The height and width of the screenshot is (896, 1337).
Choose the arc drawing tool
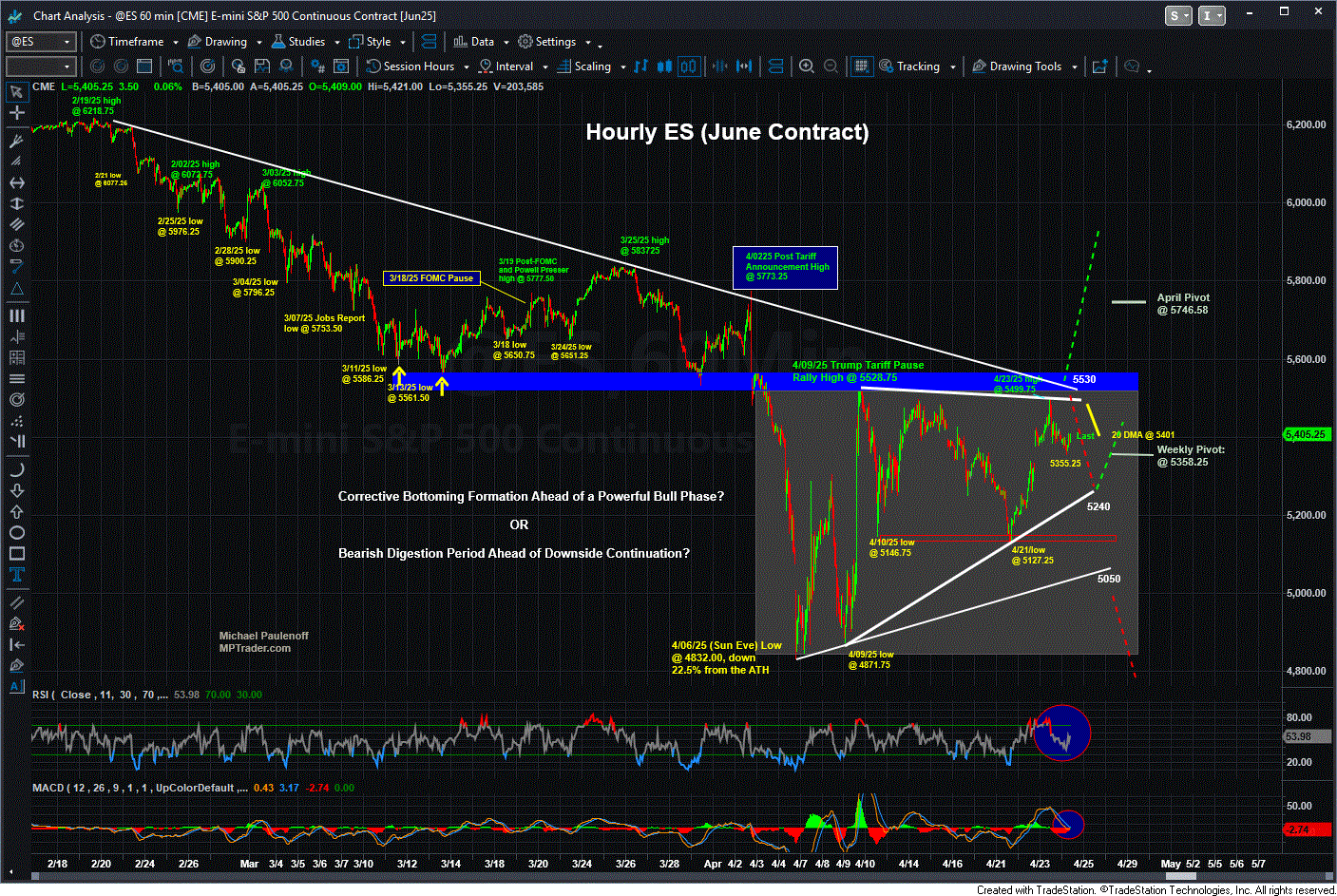point(16,469)
